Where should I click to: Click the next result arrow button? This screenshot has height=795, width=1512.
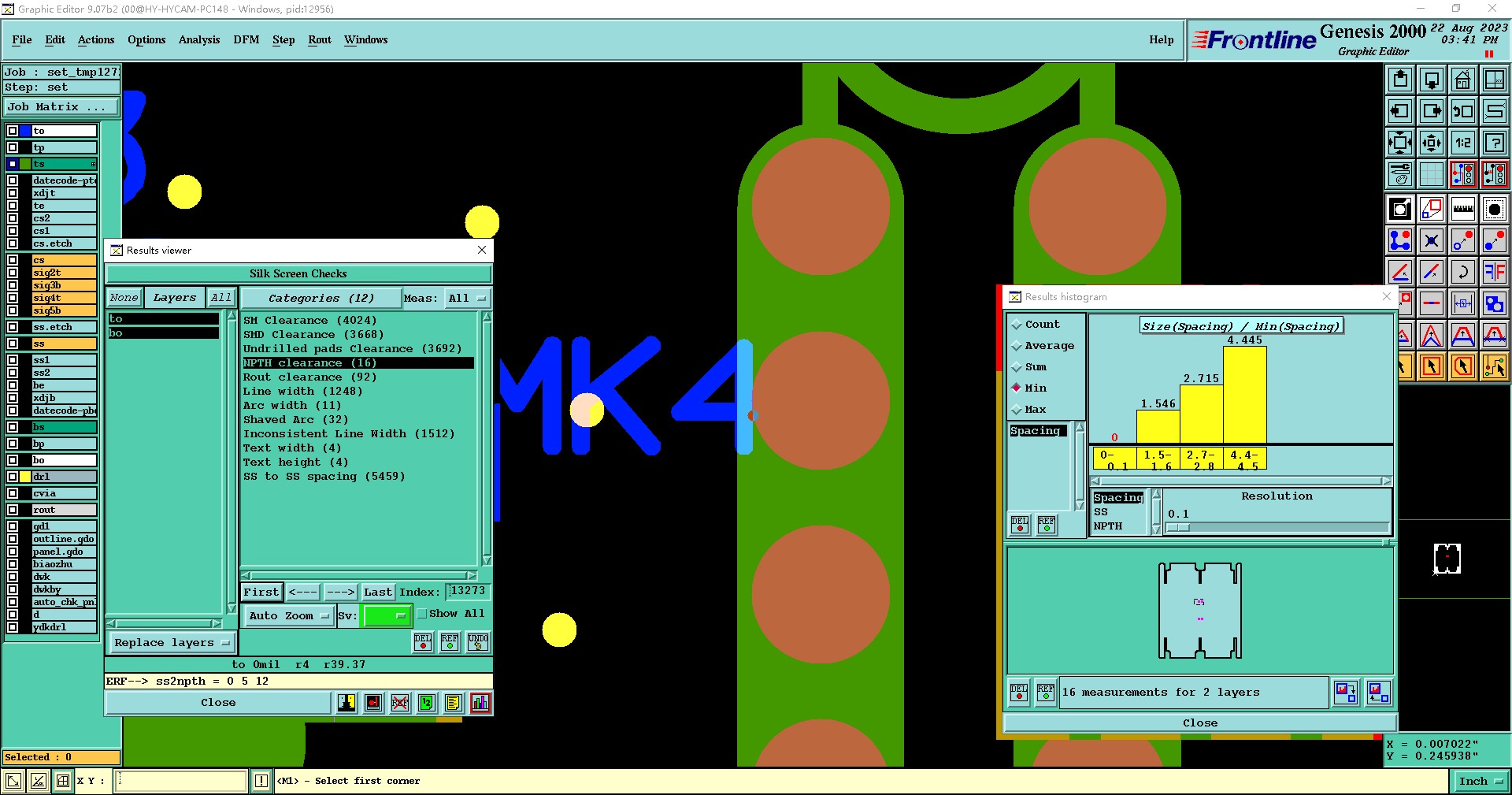click(340, 592)
